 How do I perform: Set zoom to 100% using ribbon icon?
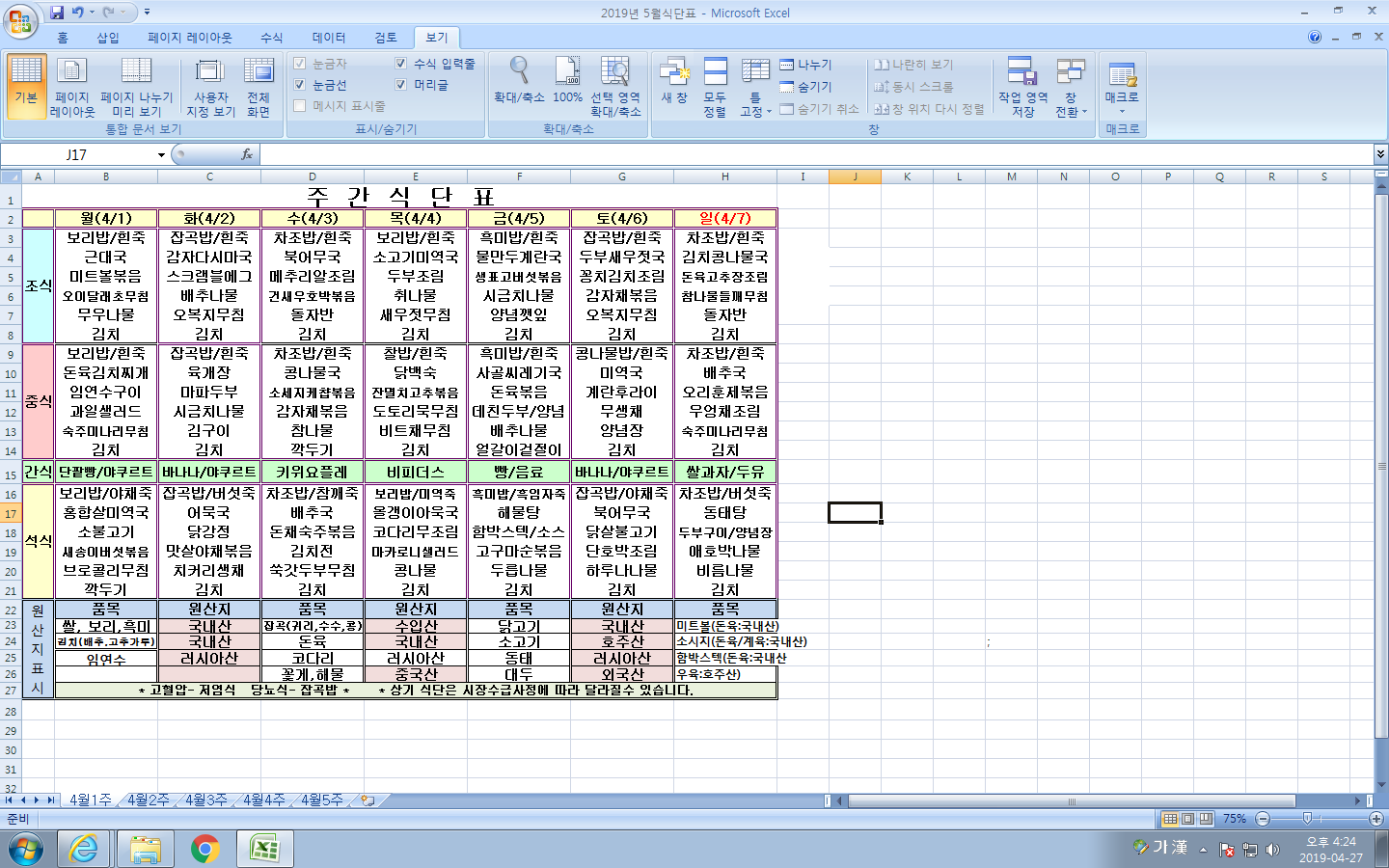click(x=567, y=79)
